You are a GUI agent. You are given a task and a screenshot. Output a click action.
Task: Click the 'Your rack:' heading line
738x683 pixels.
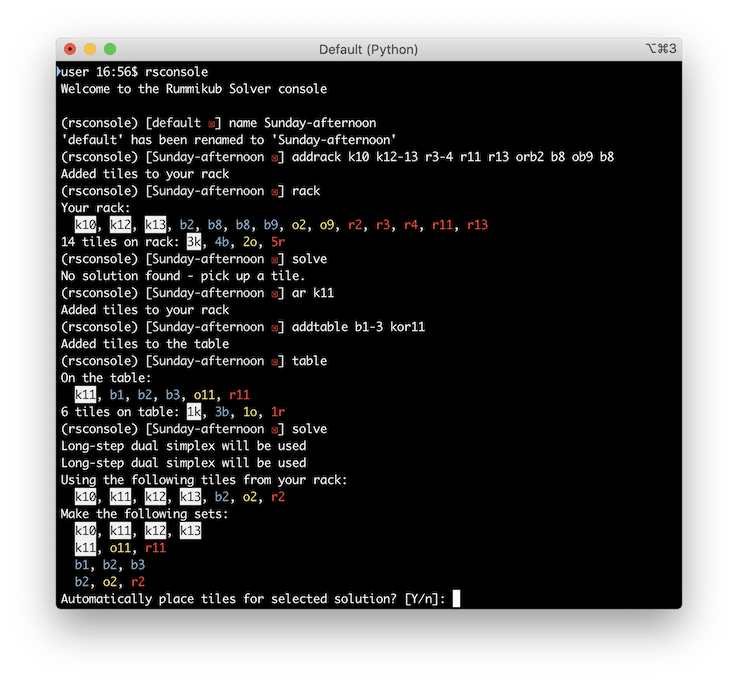pyautogui.click(x=96, y=208)
